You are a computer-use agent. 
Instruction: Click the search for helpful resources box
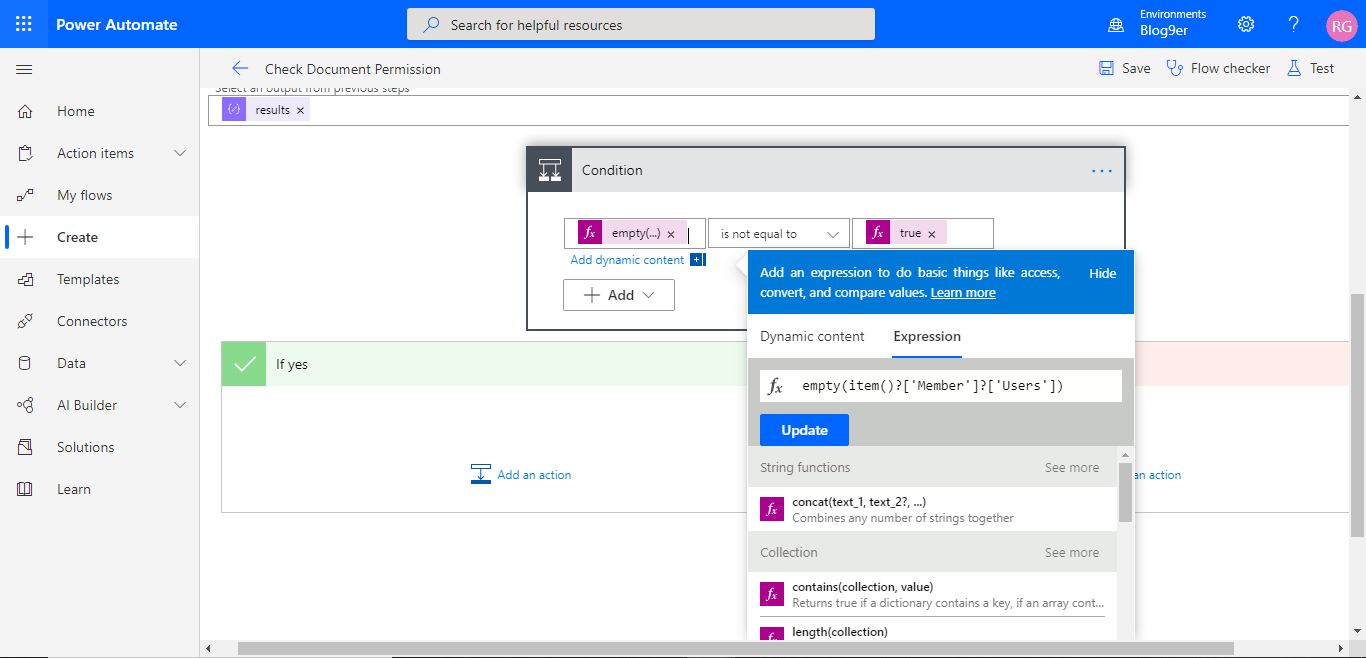[x=640, y=24]
